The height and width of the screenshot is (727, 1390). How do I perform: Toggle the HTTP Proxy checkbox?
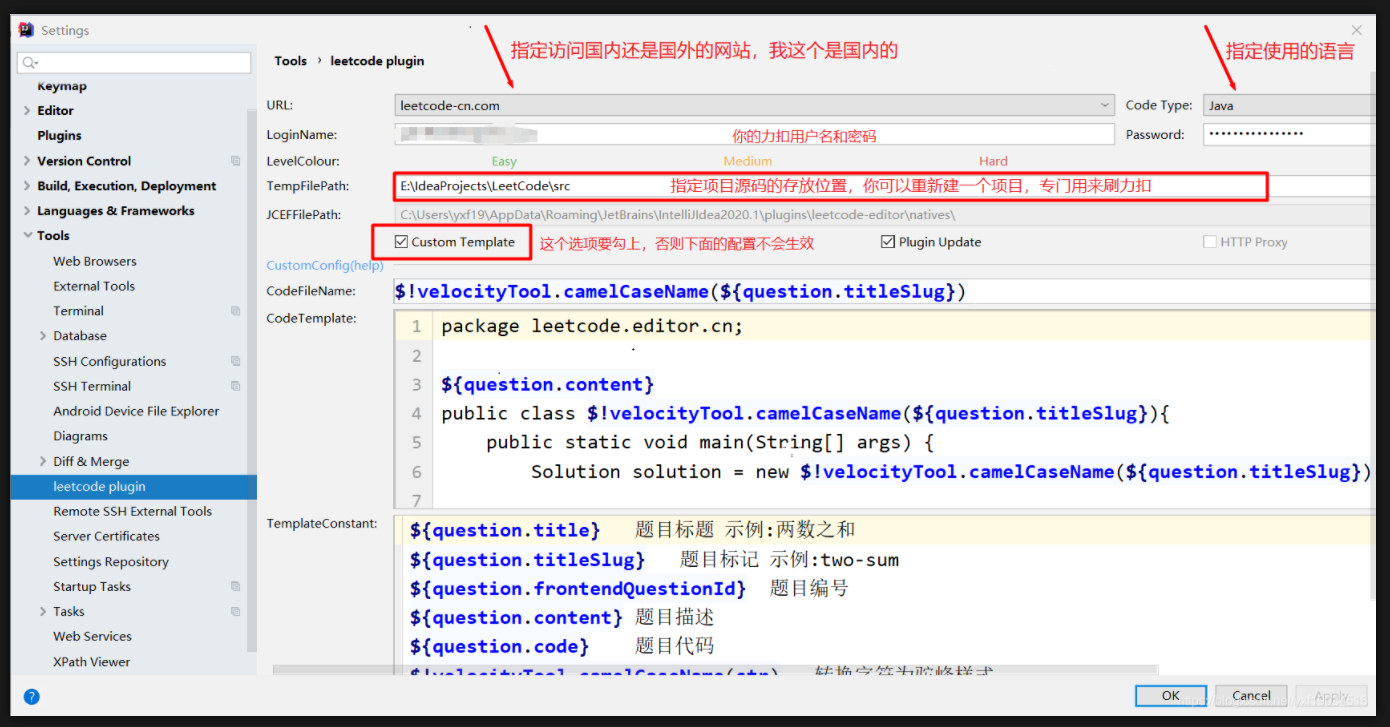pyautogui.click(x=1210, y=242)
